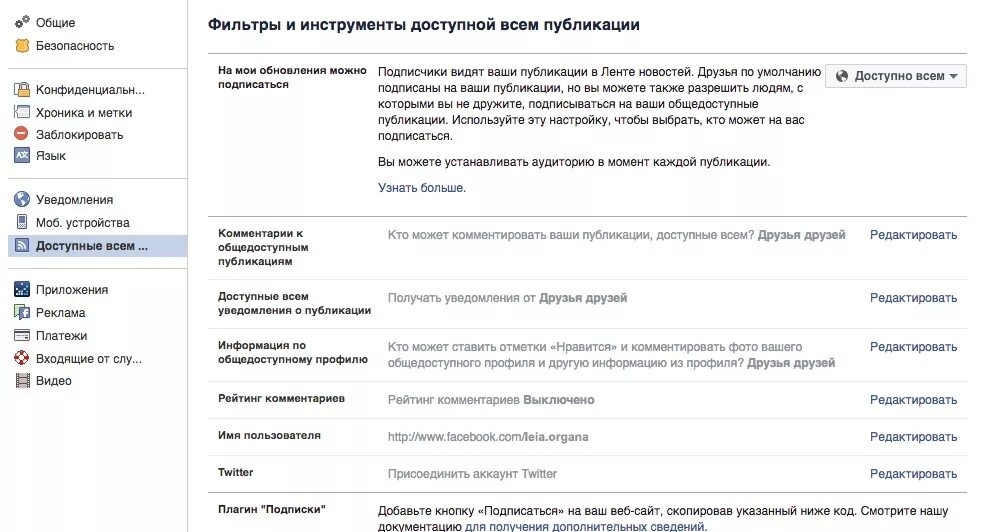Open the Доступно всем audience dropdown
Viewport: 981px width, 532px height.
pos(896,76)
